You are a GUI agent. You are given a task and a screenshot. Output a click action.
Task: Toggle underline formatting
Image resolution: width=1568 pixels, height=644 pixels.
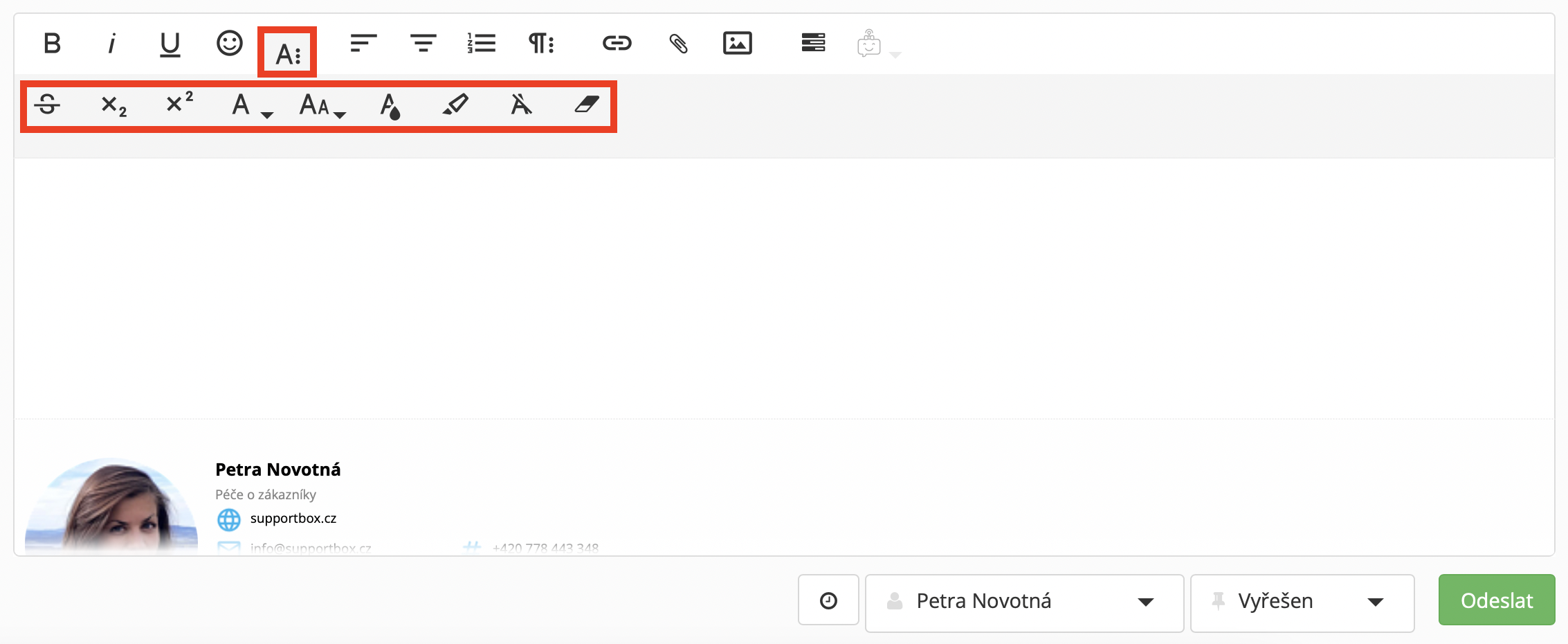pos(170,45)
